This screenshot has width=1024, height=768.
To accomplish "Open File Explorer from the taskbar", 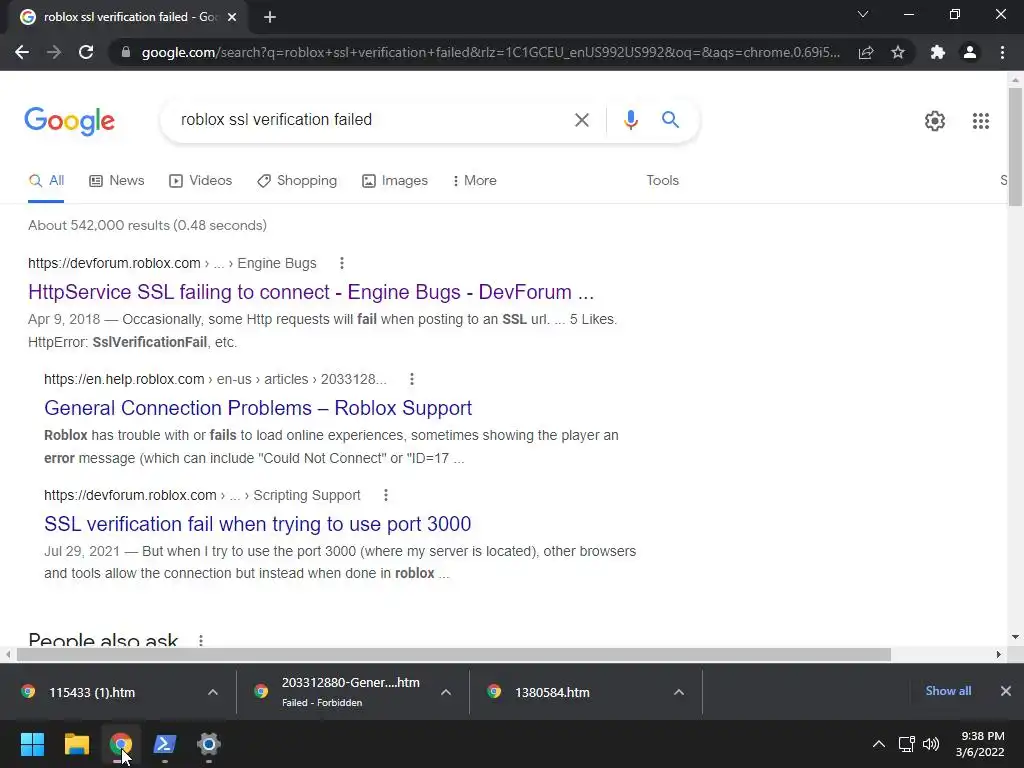I will (x=76, y=744).
